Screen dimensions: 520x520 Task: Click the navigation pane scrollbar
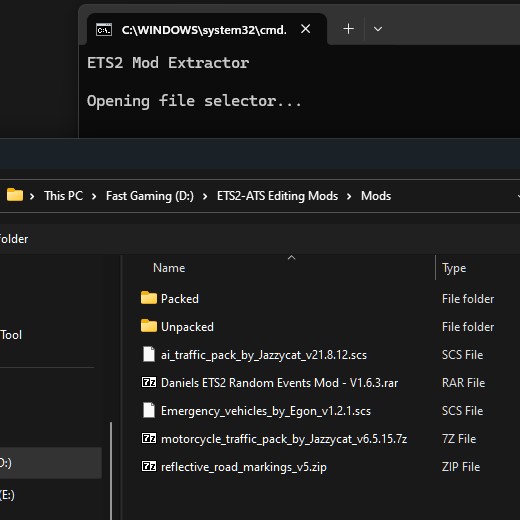click(x=111, y=471)
